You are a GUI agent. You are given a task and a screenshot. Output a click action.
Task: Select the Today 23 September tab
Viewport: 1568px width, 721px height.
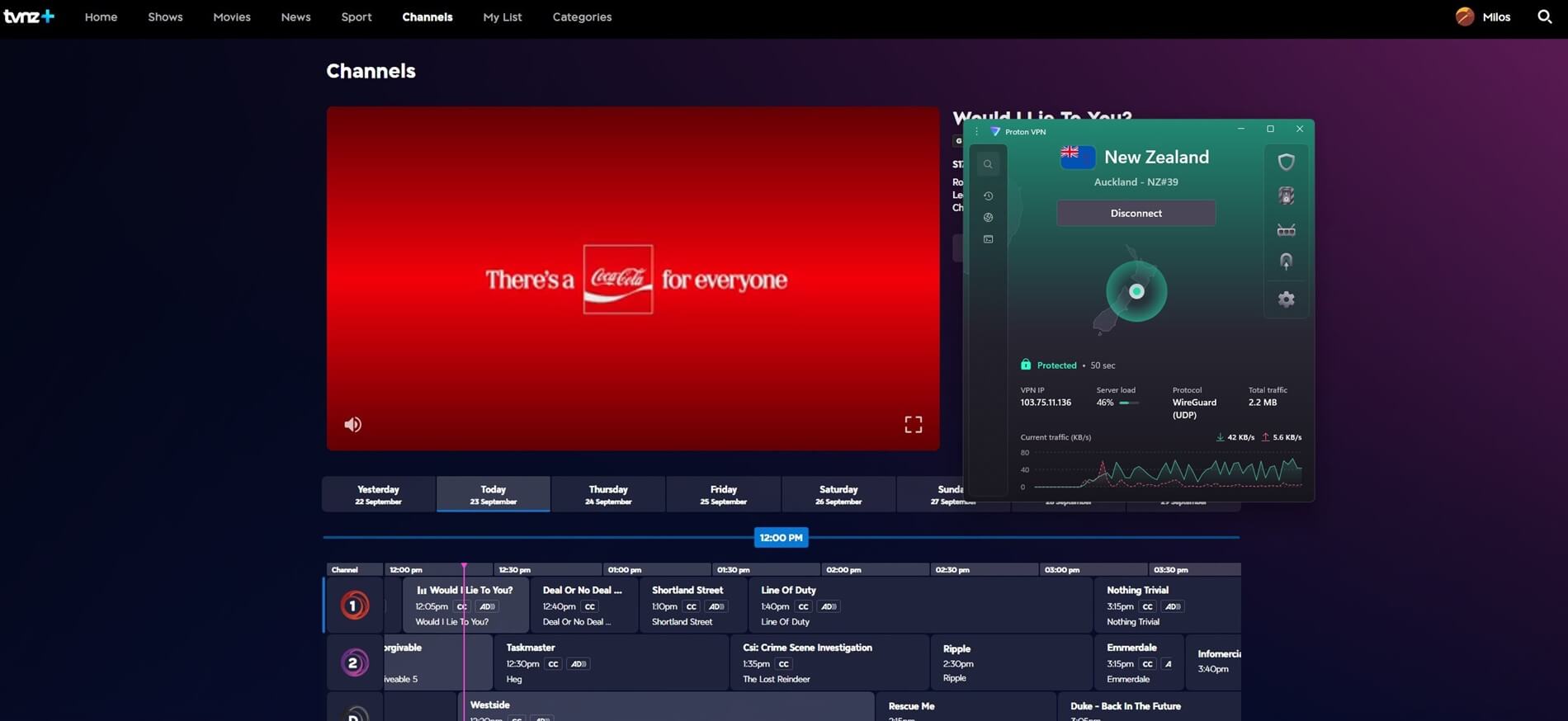point(494,494)
